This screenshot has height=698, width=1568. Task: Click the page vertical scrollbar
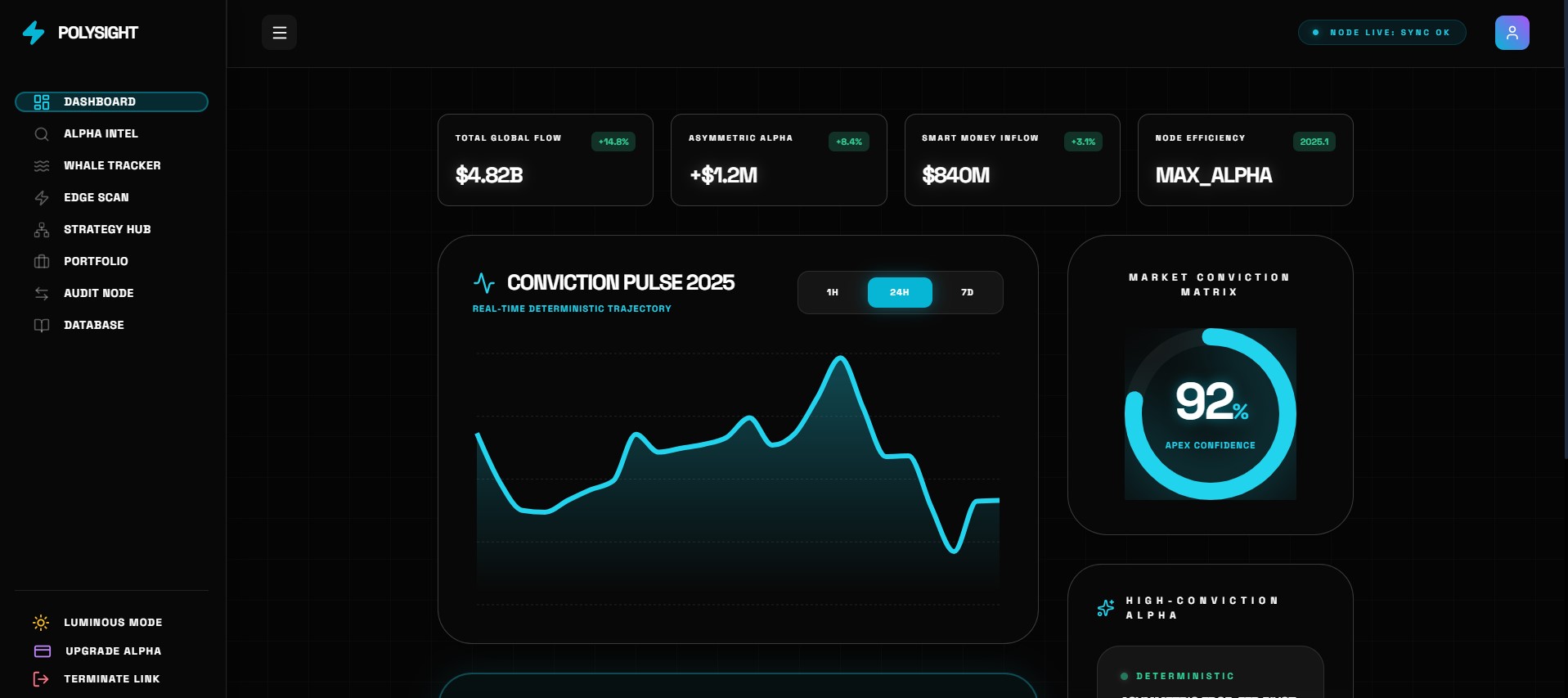coord(1565,229)
